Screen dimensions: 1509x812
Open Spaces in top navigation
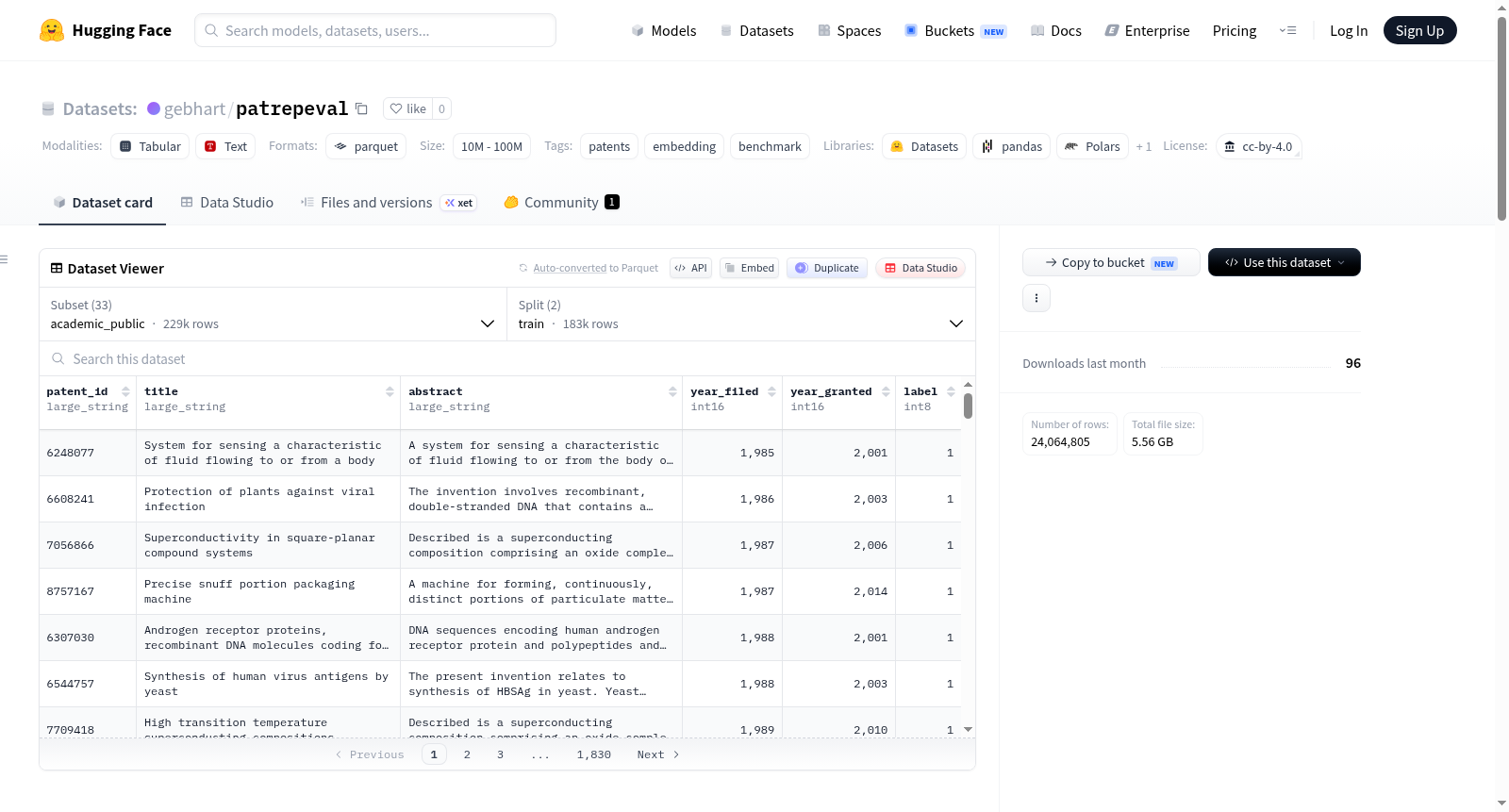pos(850,30)
